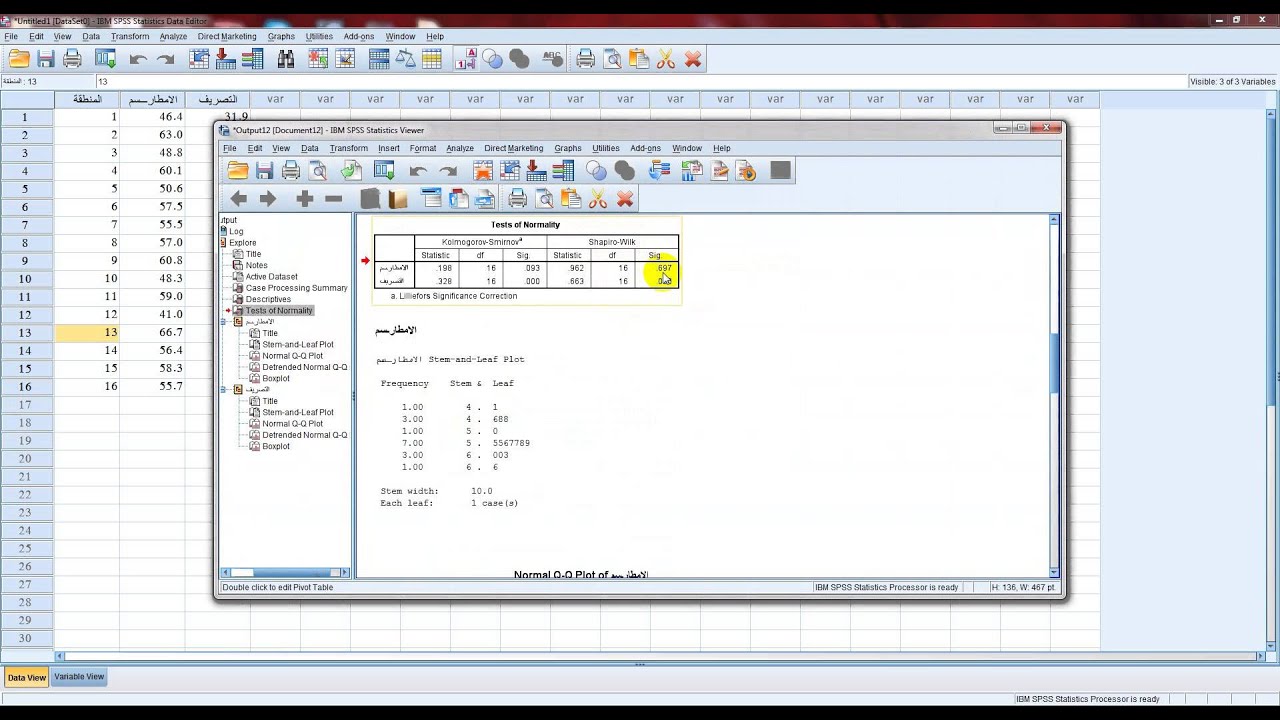Click the Designate Window icon in the Viewer
The image size is (1280, 720).
pos(781,171)
